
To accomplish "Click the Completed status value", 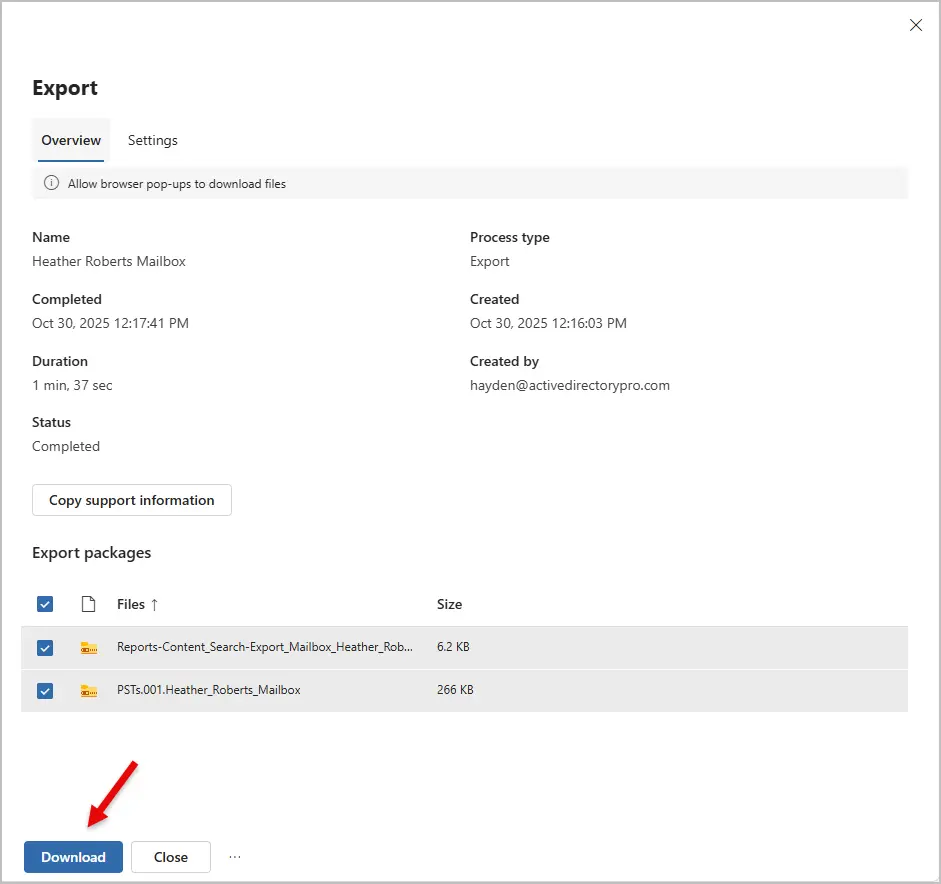I will (x=66, y=447).
